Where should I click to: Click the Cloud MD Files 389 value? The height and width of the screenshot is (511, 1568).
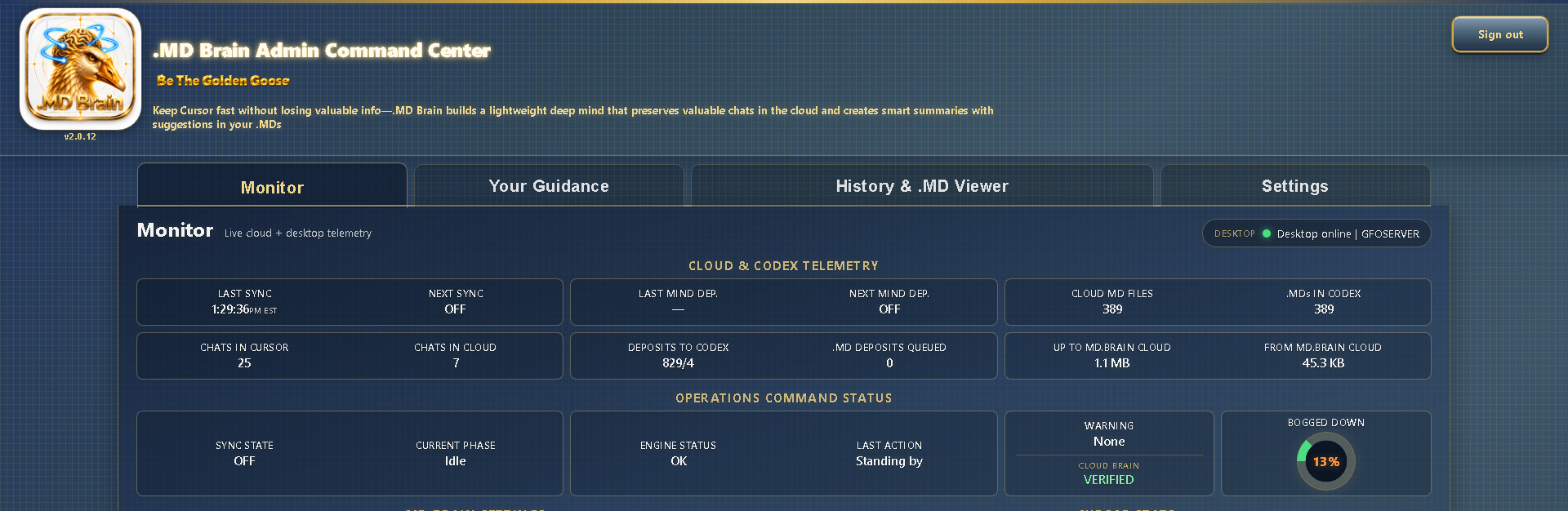pyautogui.click(x=1112, y=309)
